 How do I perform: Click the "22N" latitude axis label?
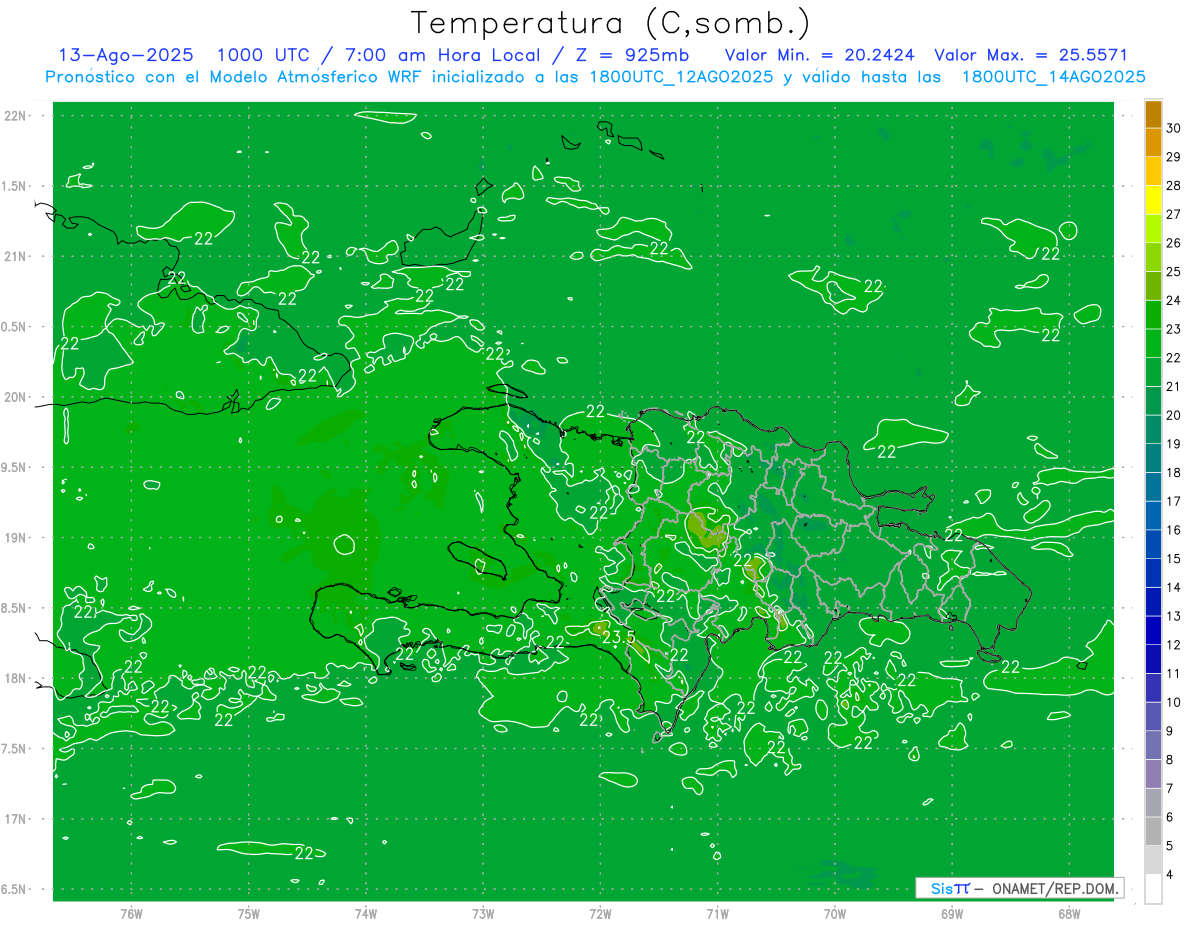coord(17,116)
